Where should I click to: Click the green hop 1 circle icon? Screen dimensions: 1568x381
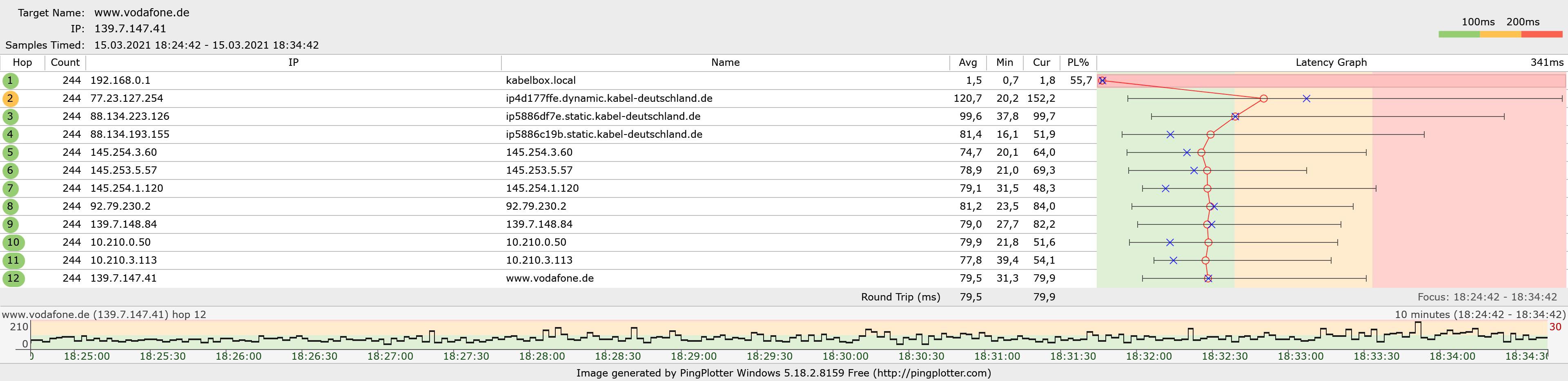tap(10, 81)
